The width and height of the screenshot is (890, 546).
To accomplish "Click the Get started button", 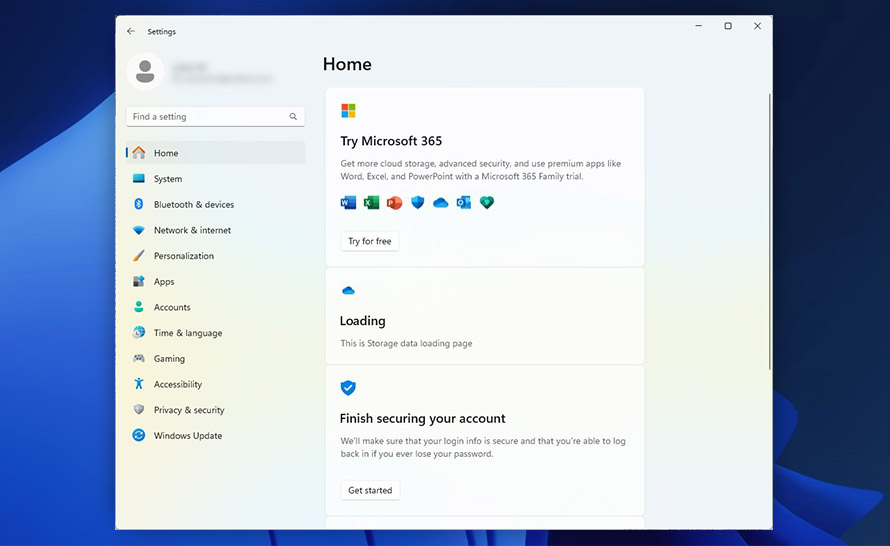I will click(x=370, y=490).
